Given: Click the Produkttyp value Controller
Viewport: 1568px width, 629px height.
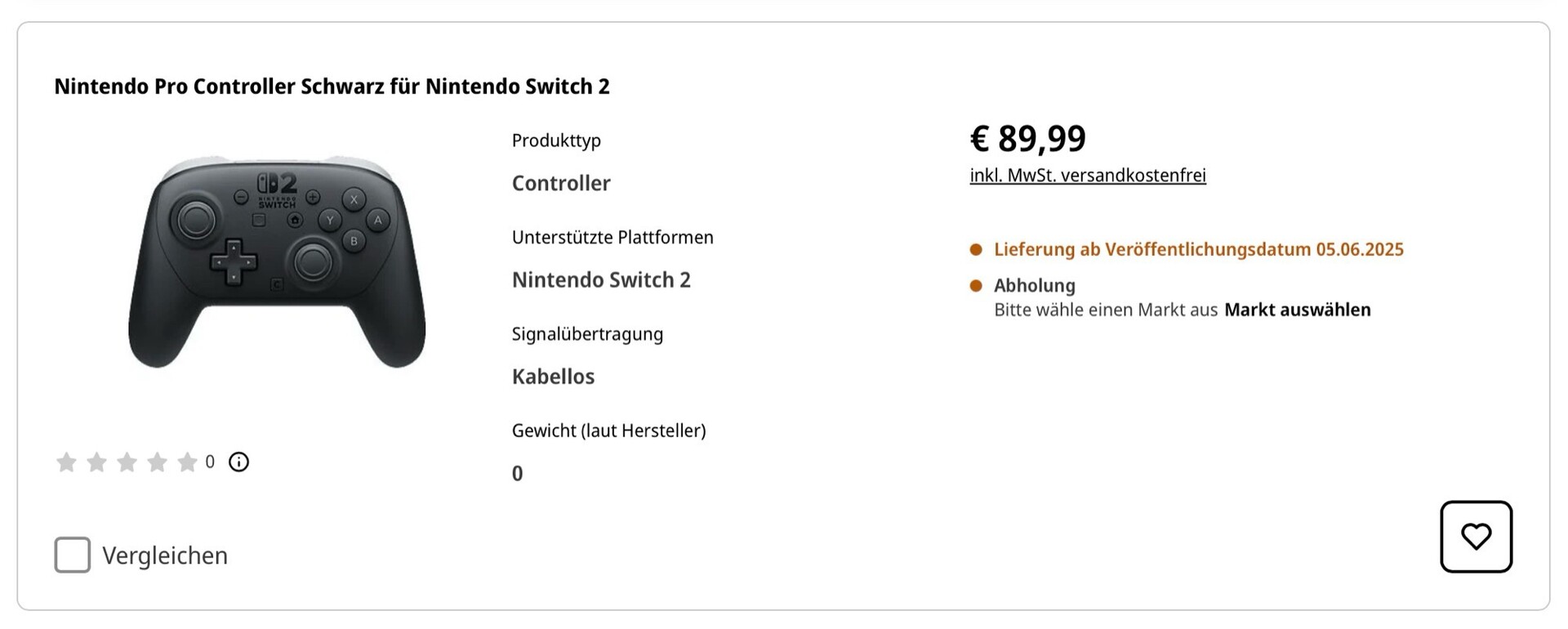Looking at the screenshot, I should [561, 183].
